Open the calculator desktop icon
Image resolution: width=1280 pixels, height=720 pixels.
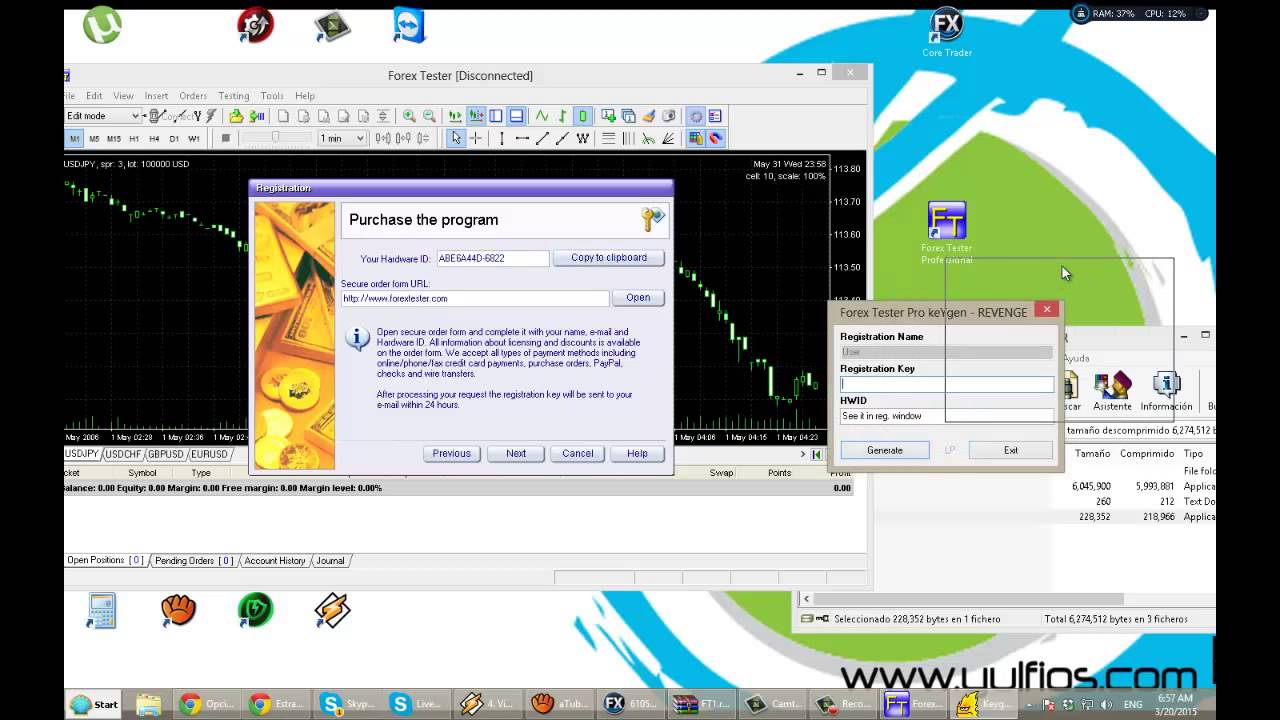pyautogui.click(x=101, y=610)
